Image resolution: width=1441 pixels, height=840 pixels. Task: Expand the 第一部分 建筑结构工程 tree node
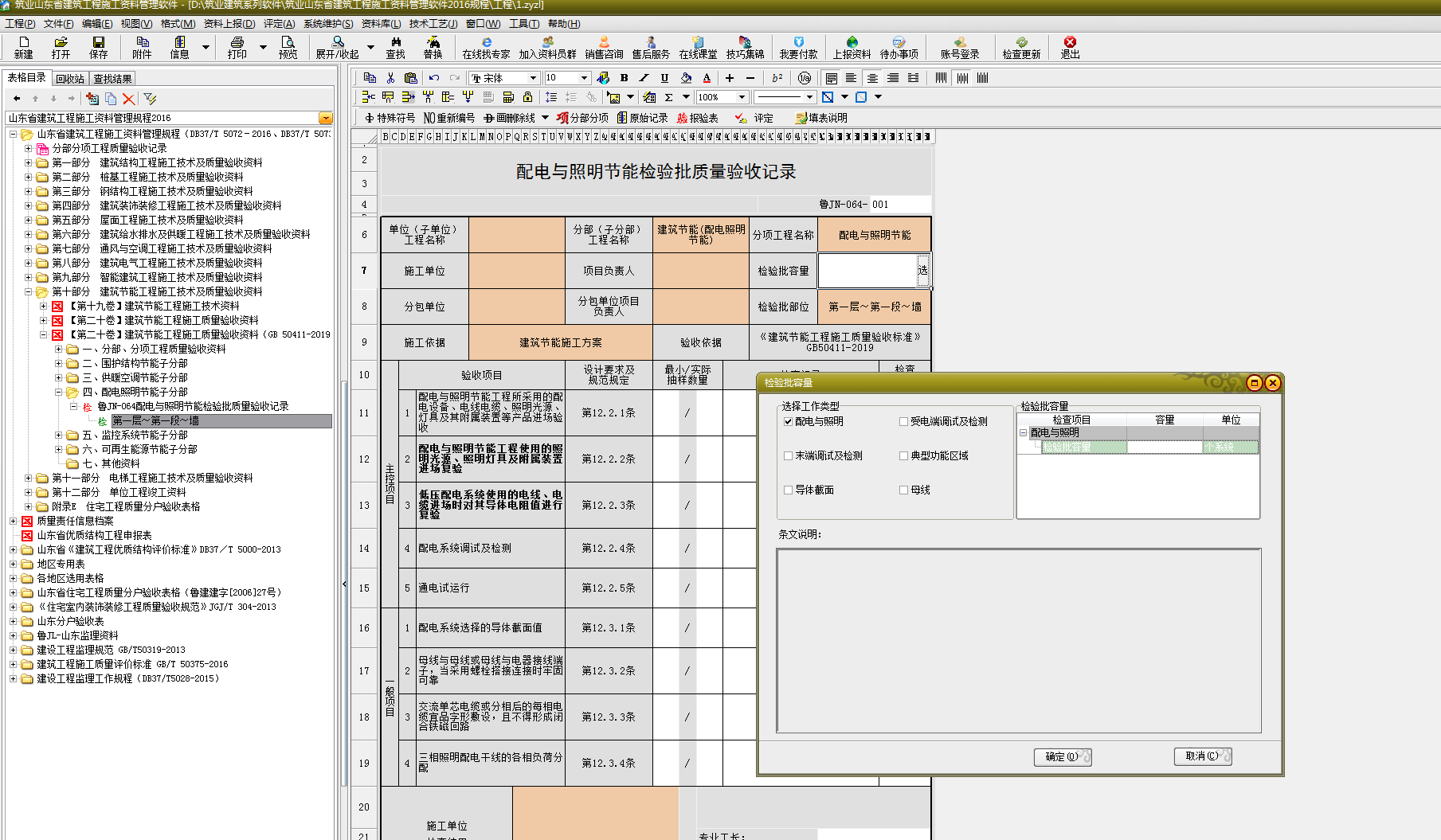pos(28,162)
